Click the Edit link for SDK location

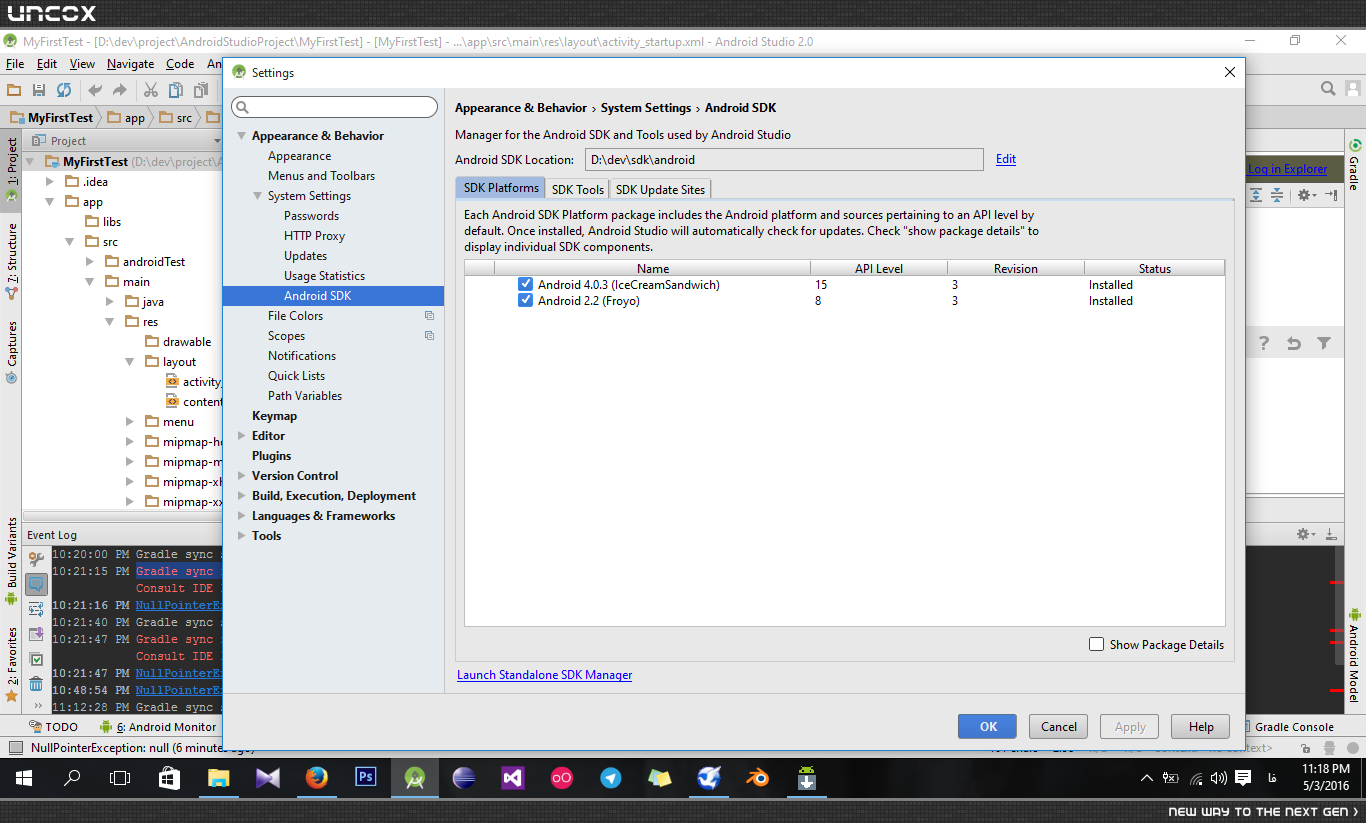pyautogui.click(x=1006, y=159)
